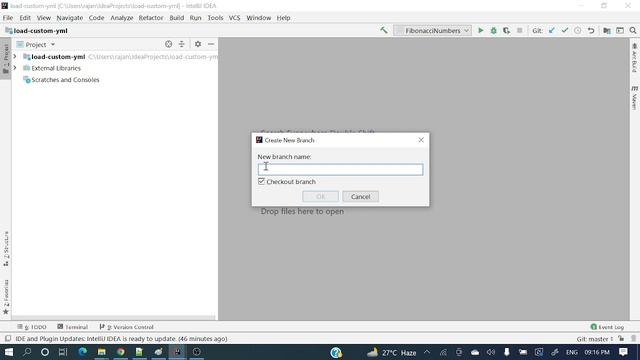This screenshot has width=640, height=360.
Task: Open the Analyze menu
Action: pyautogui.click(x=122, y=18)
